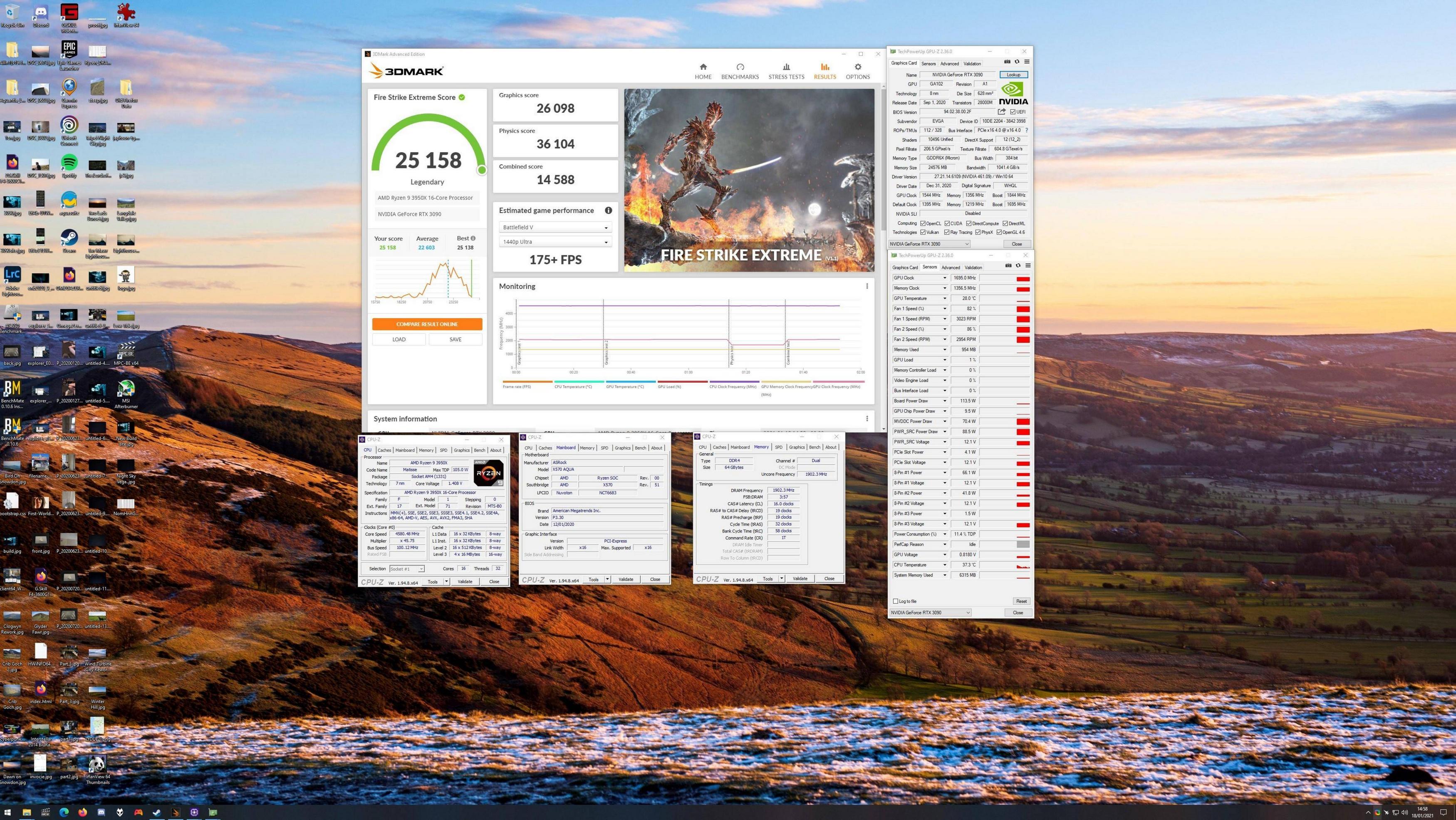Click Lookup button in GPU-Z

(x=1013, y=74)
